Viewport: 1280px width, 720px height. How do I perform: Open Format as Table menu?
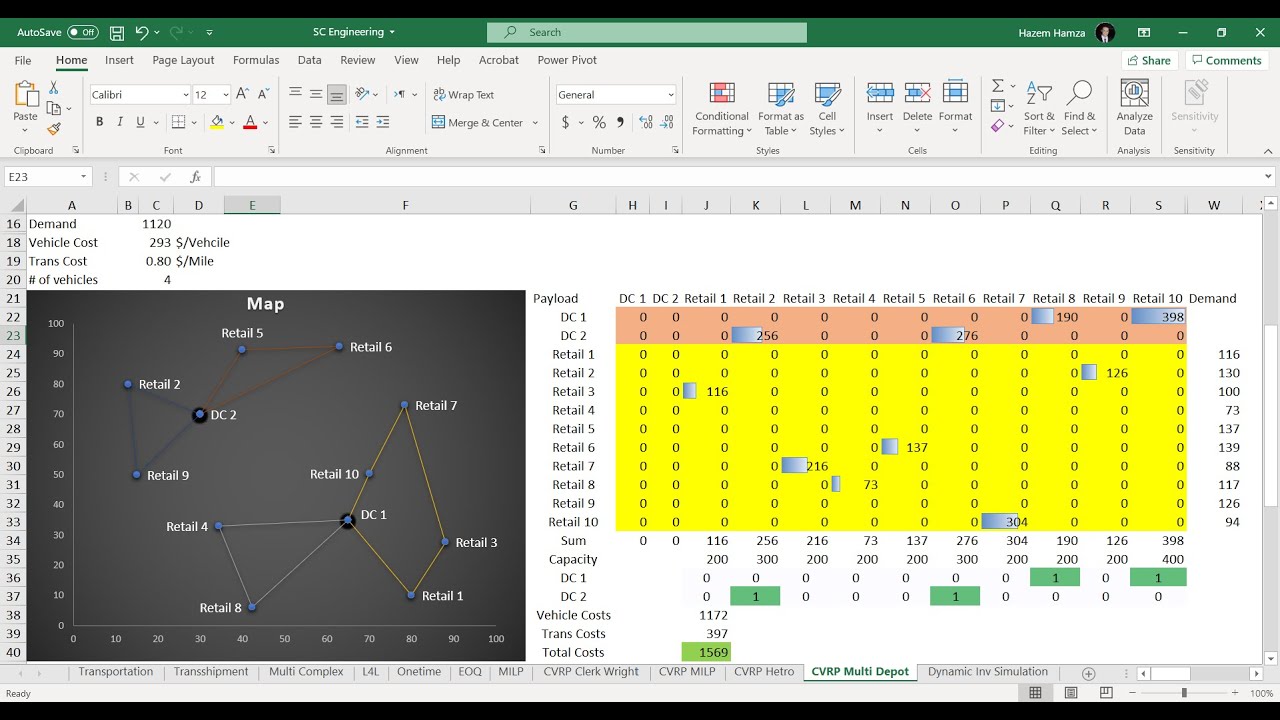(x=780, y=109)
